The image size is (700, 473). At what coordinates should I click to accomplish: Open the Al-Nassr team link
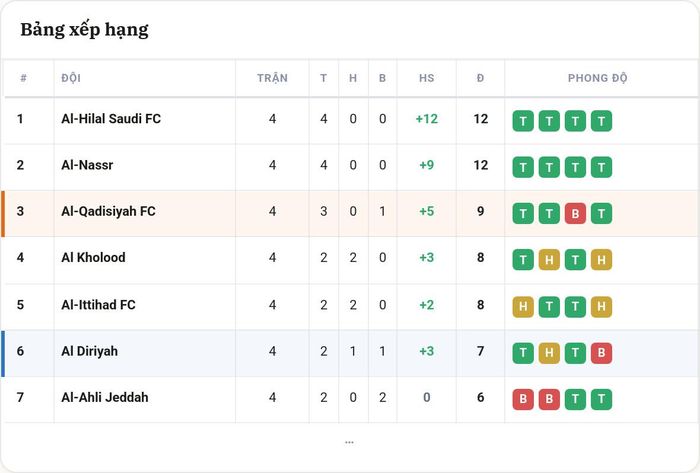[87, 165]
